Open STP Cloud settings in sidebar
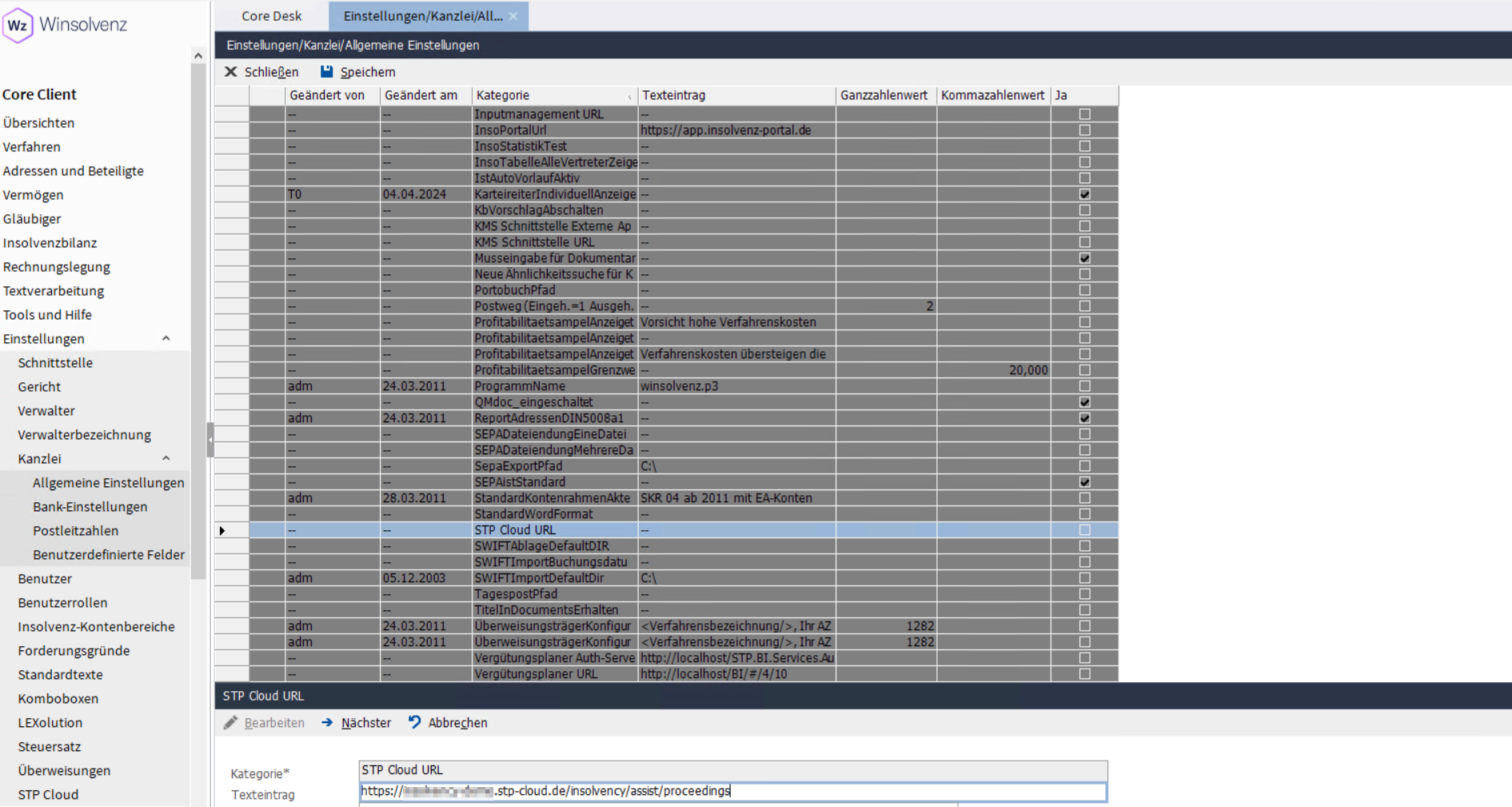The height and width of the screenshot is (807, 1512). tap(48, 795)
